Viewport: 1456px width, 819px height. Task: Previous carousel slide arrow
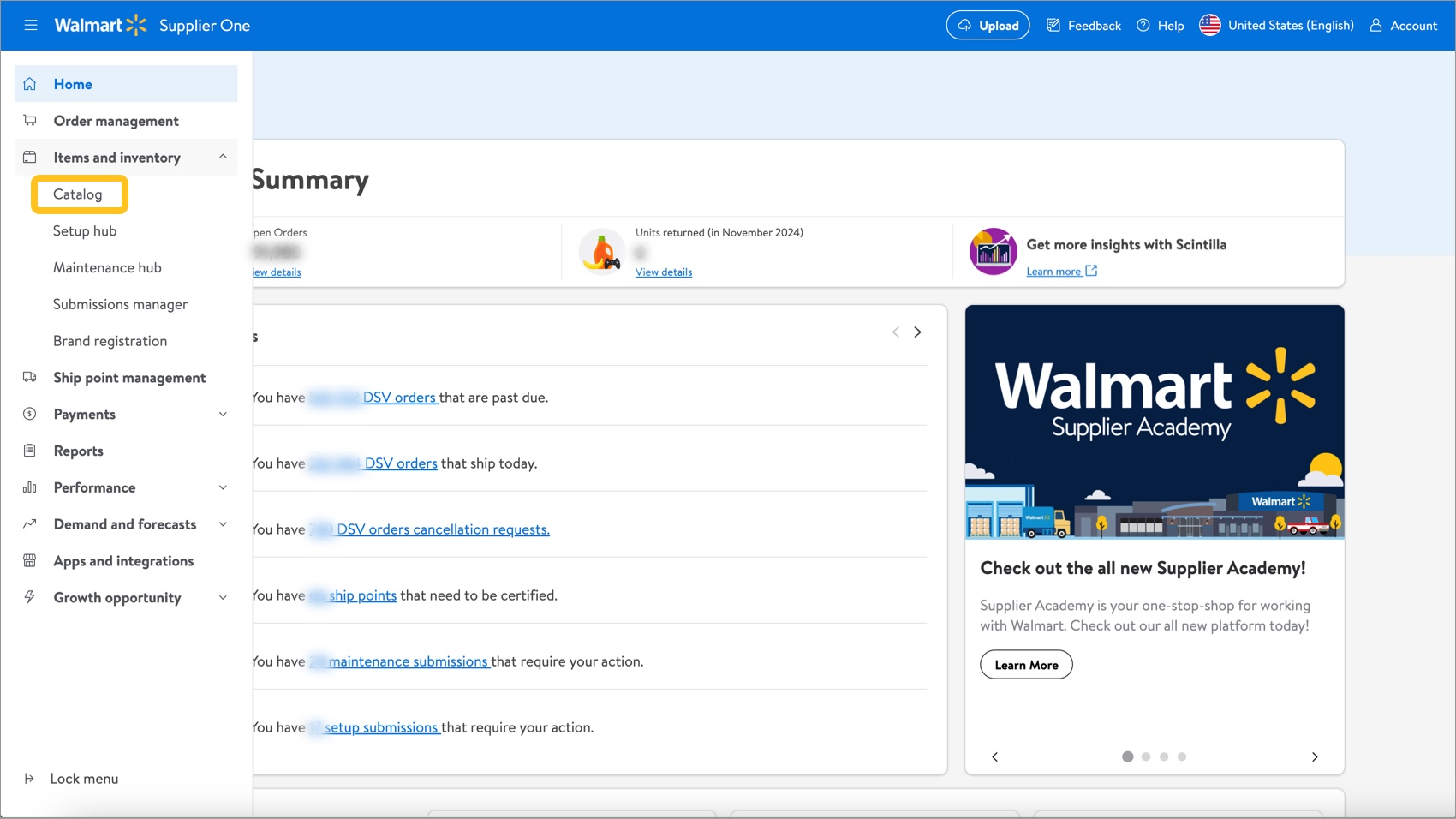click(x=994, y=757)
